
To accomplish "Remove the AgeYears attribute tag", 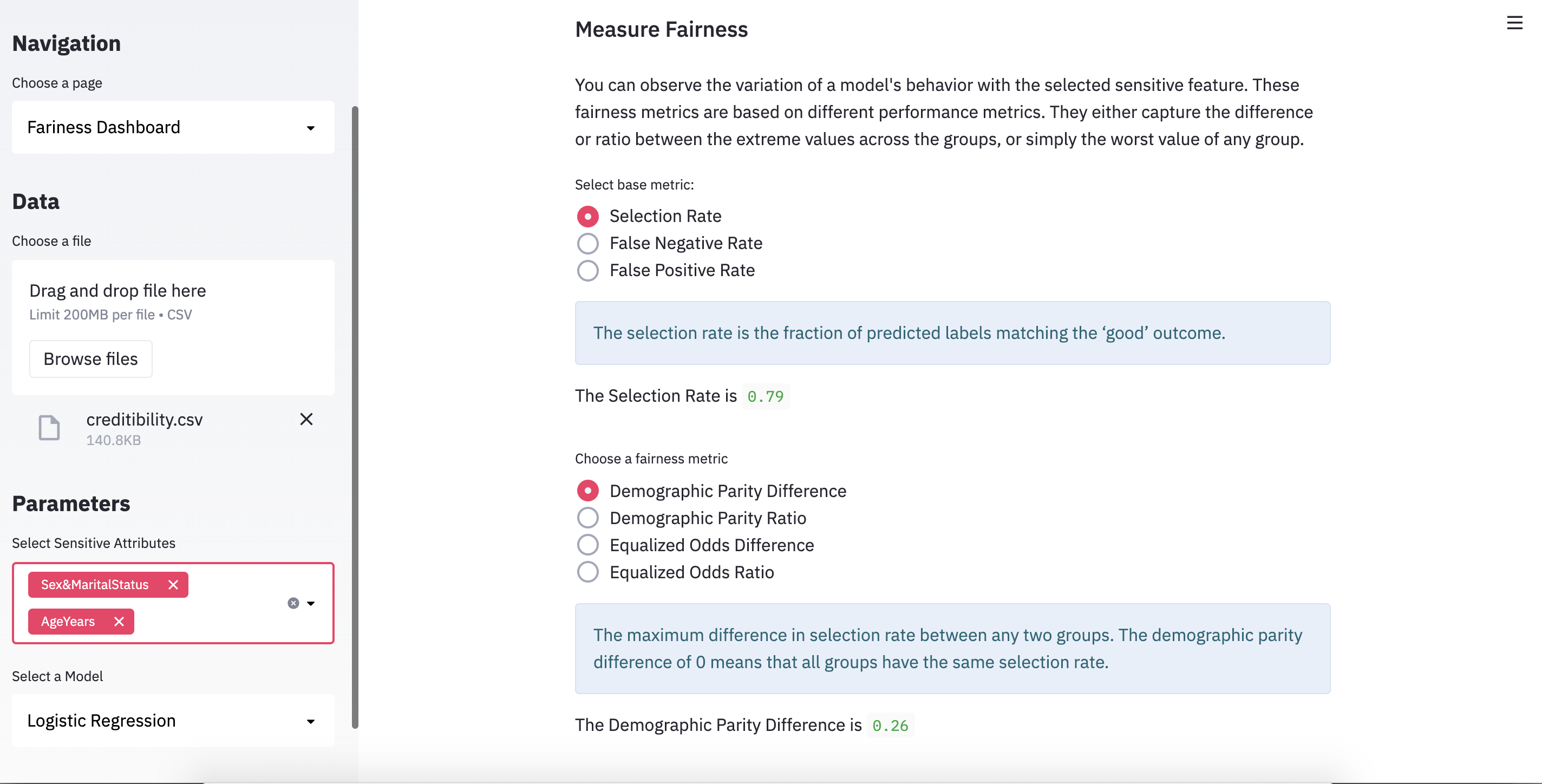I will tap(119, 621).
